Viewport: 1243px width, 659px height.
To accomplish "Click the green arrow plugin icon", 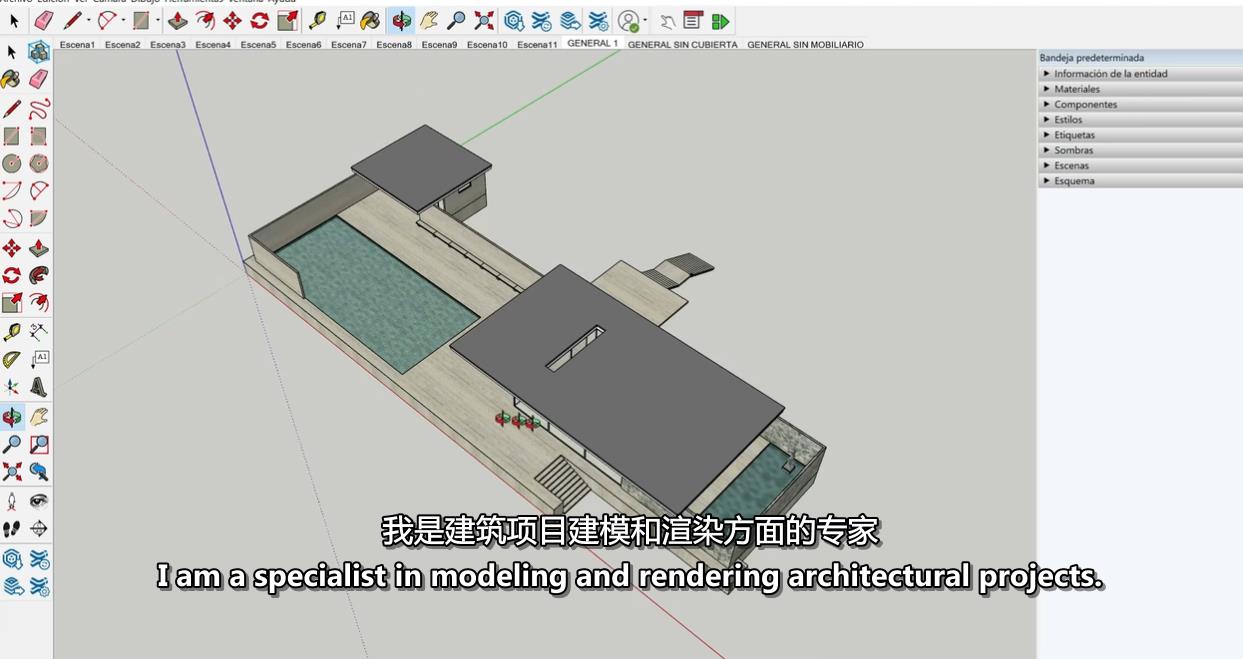I will tap(721, 20).
